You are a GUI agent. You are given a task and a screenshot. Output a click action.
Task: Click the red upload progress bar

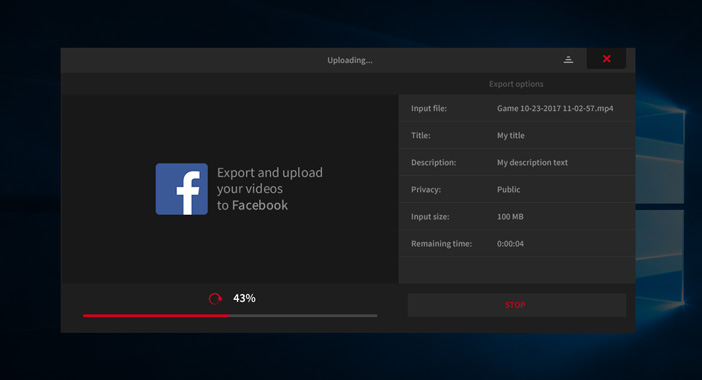[x=230, y=316]
